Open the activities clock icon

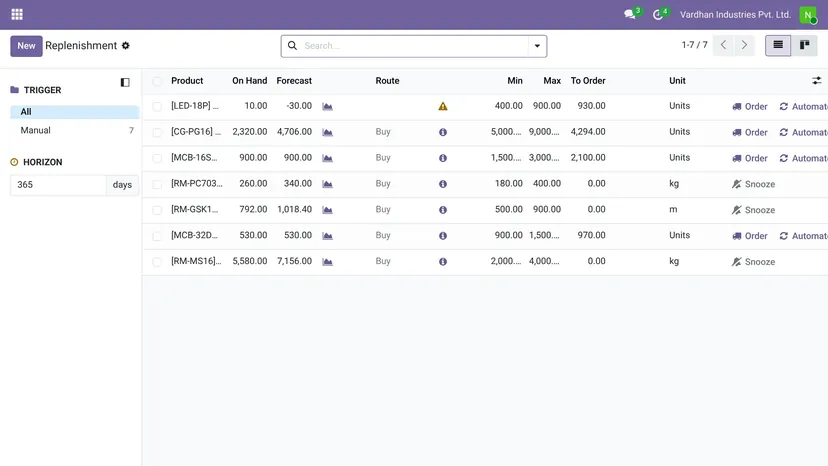(x=657, y=14)
